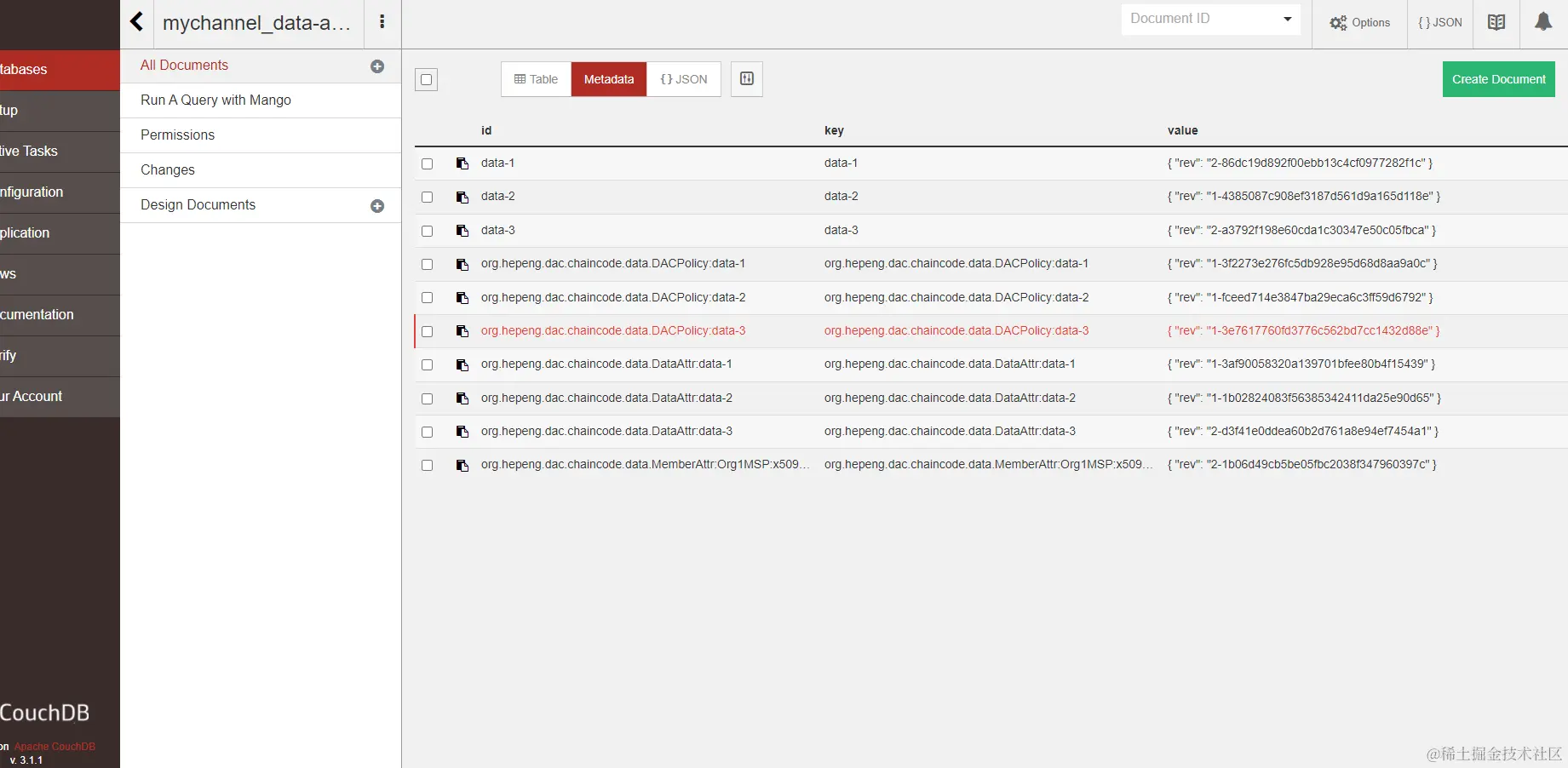Open document id data-1
Viewport: 1568px width, 768px height.
[x=497, y=163]
